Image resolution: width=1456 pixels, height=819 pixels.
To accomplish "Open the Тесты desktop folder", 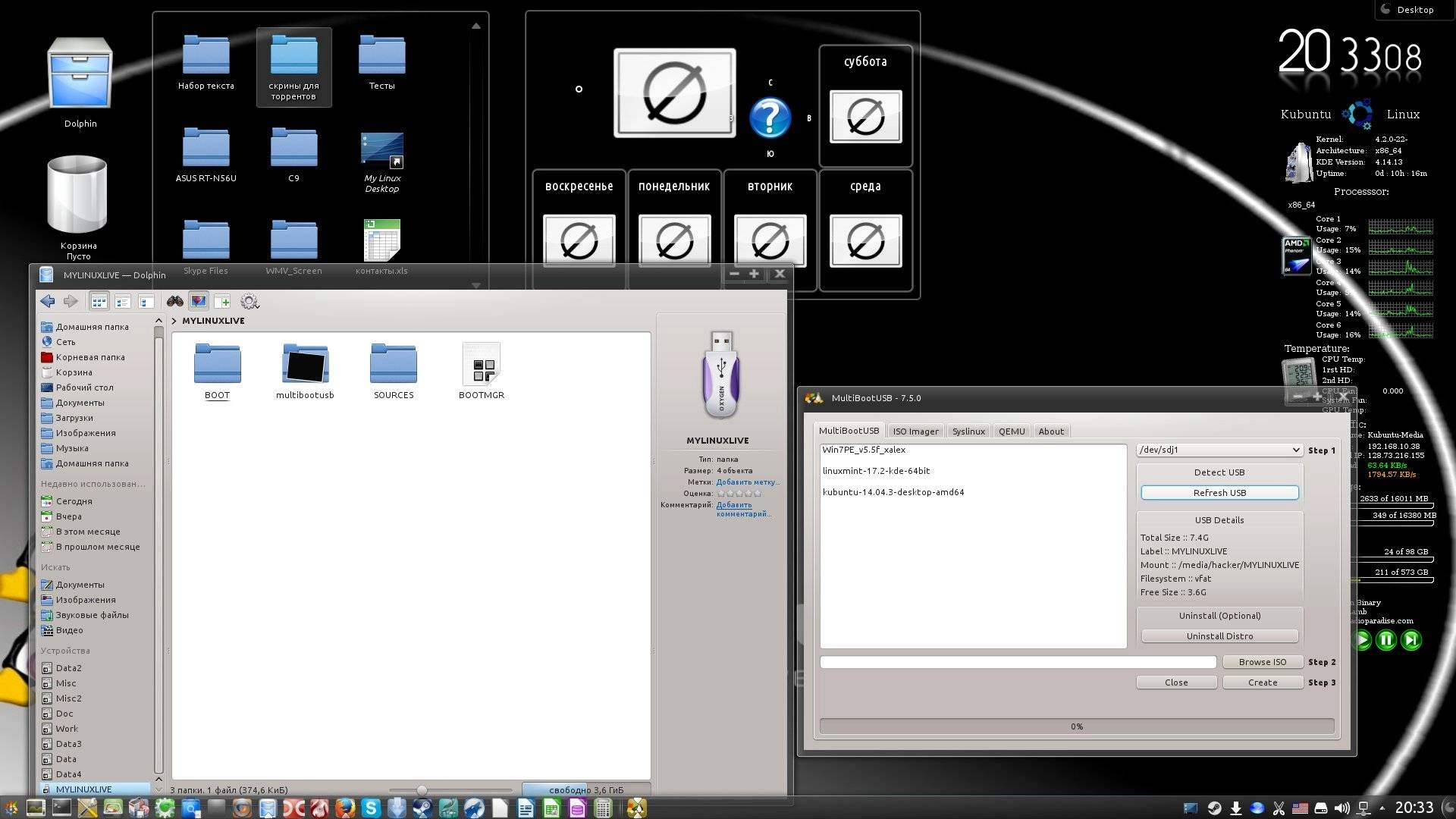I will tap(381, 63).
